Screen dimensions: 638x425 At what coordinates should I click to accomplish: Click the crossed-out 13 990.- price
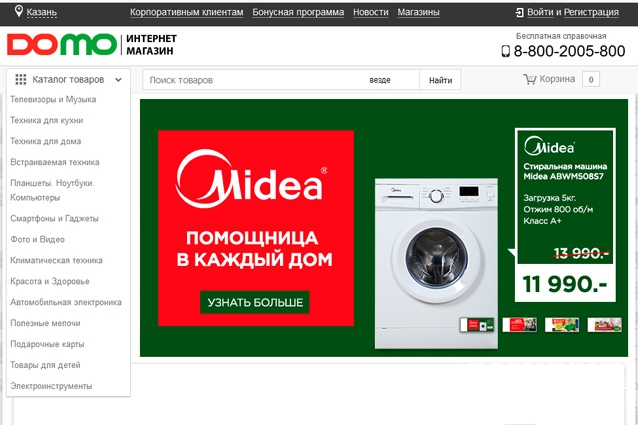click(581, 253)
